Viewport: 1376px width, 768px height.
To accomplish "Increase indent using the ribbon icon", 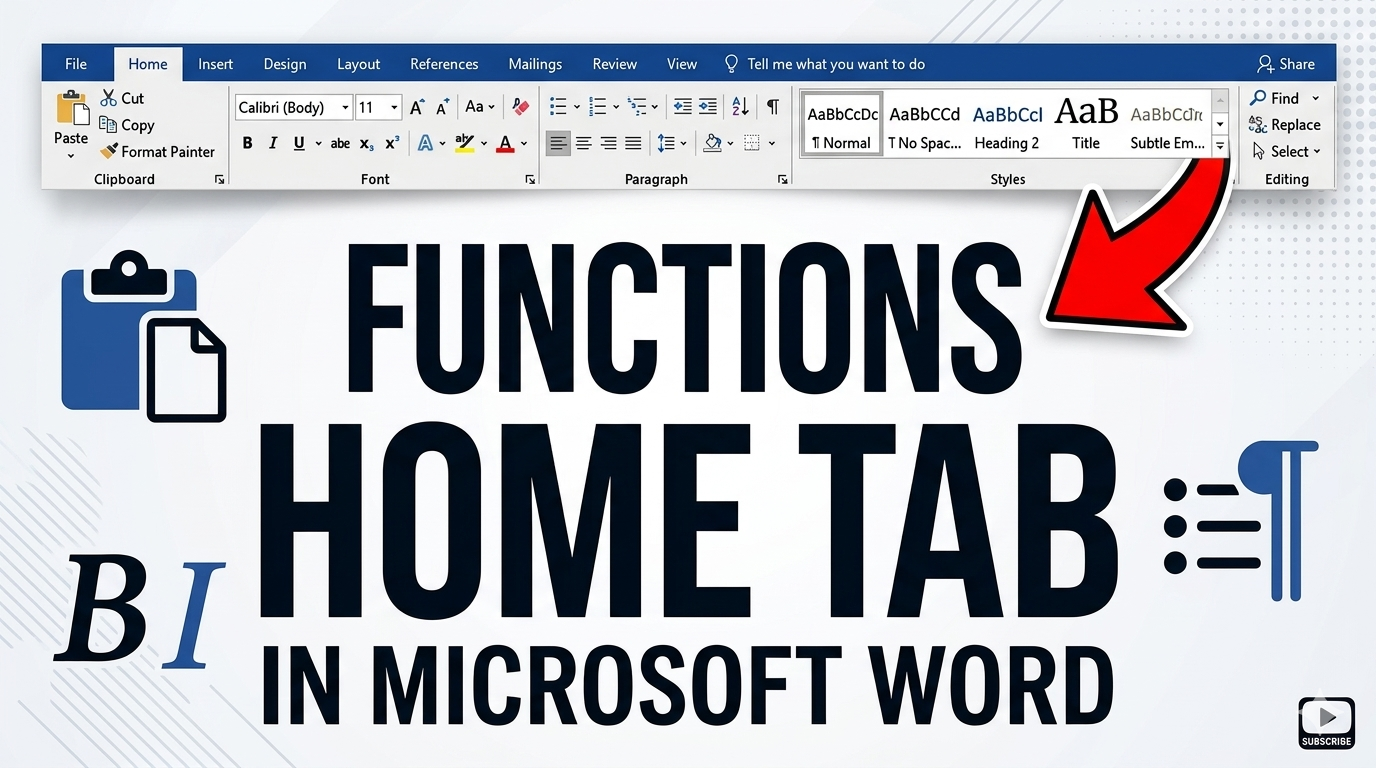I will coord(708,107).
